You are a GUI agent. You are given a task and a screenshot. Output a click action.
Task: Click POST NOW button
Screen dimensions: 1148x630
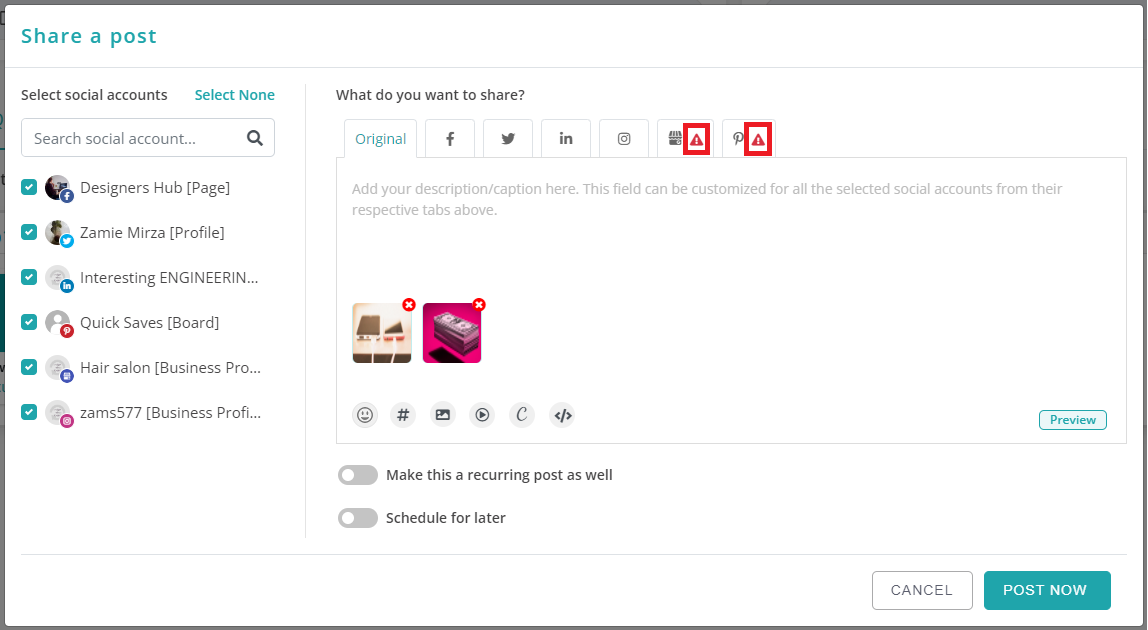[x=1047, y=590]
